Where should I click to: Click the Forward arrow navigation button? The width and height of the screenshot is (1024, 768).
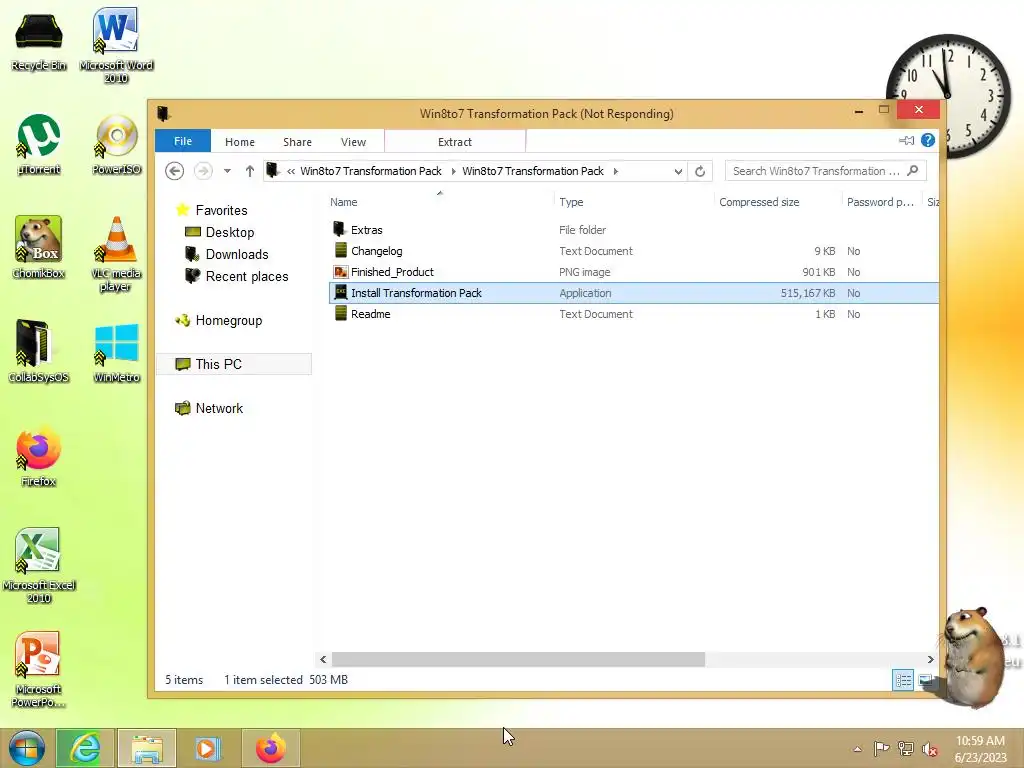click(203, 171)
